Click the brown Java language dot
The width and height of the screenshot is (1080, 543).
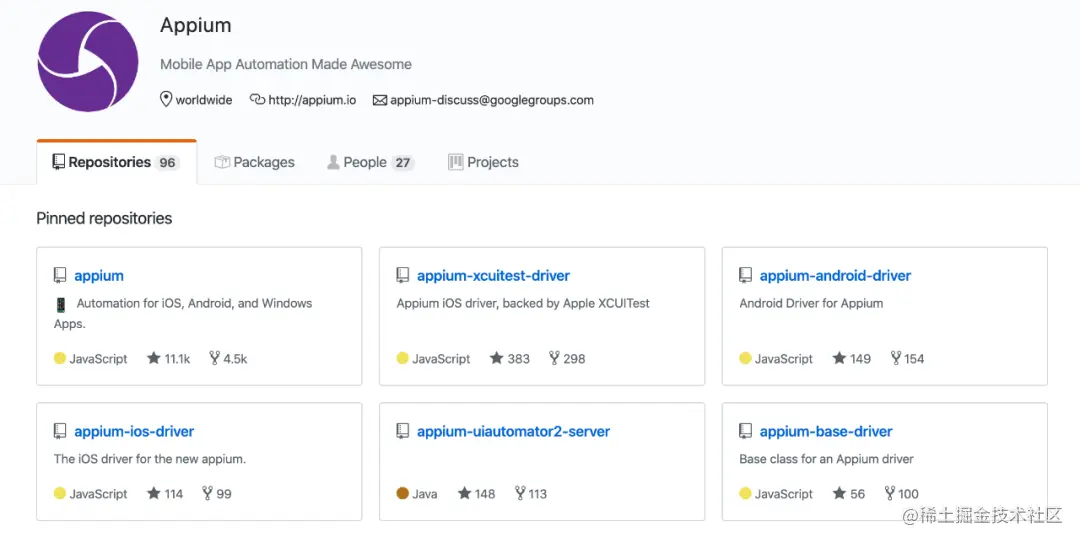pyautogui.click(x=403, y=493)
